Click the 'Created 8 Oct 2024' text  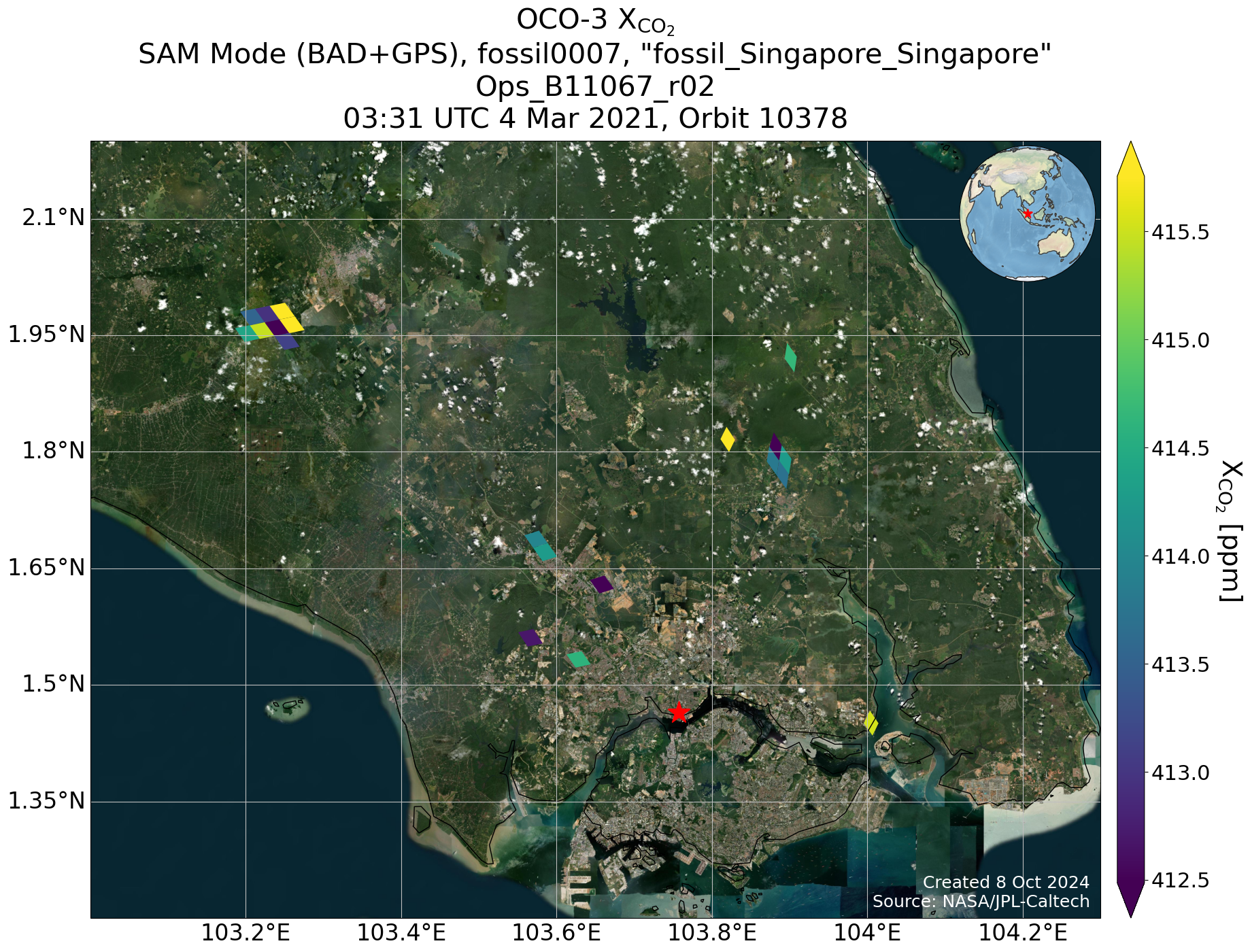[1006, 883]
